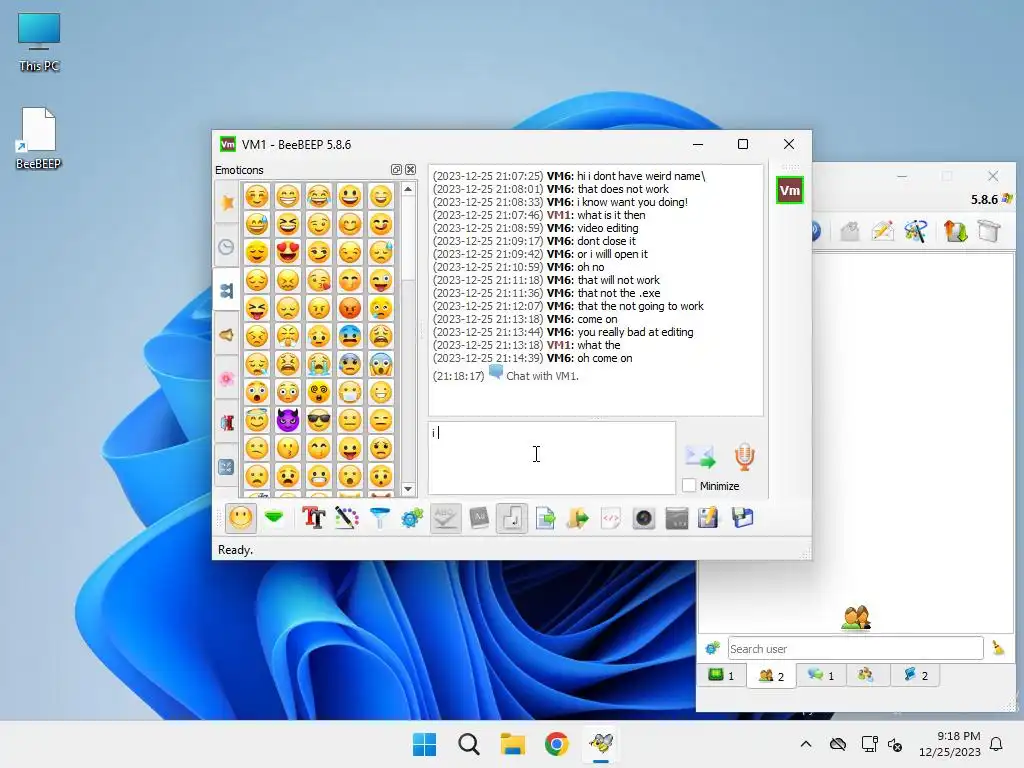
Task: Click the trash bin icon in main window
Action: tap(989, 231)
